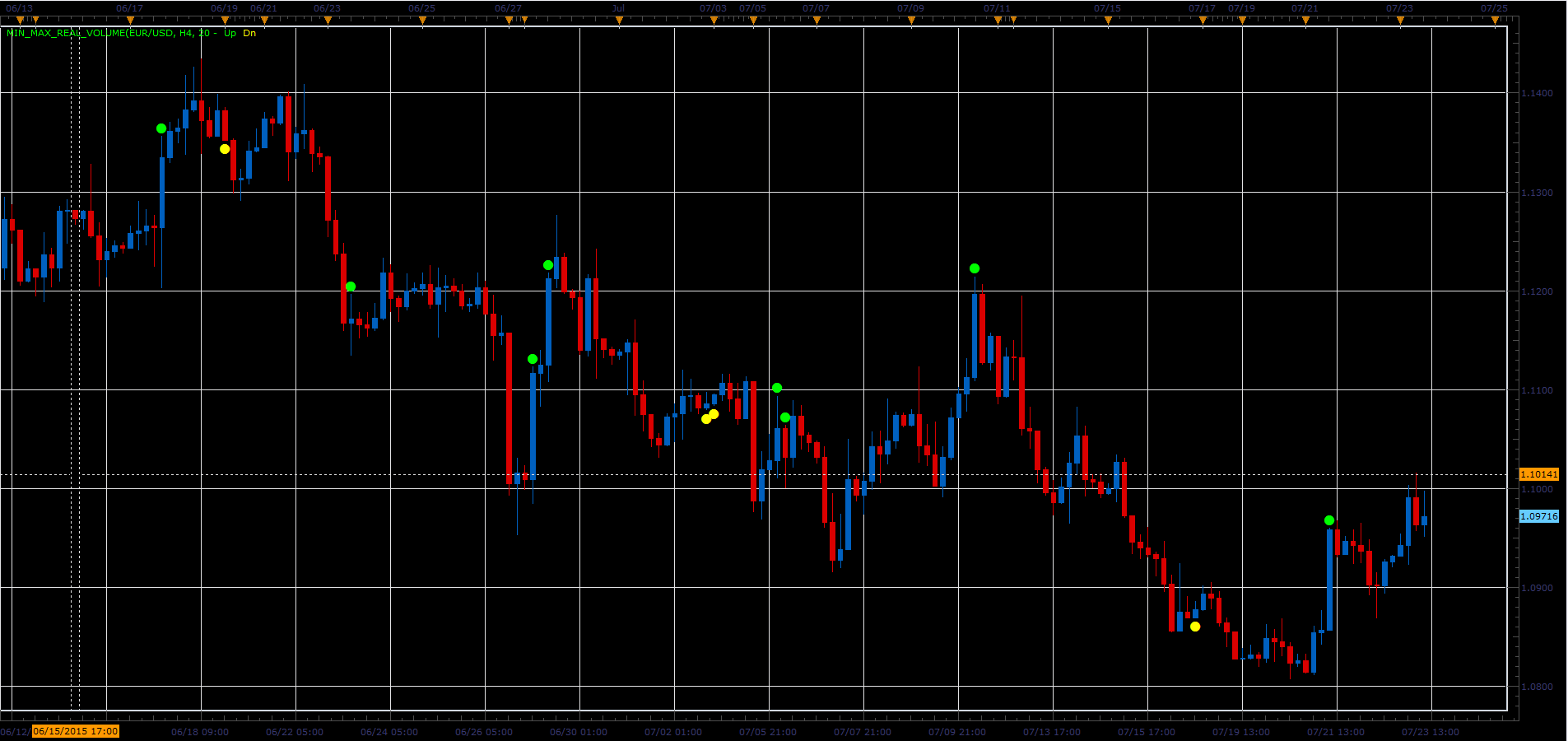Click the 1.0900 price axis label

click(x=1536, y=588)
